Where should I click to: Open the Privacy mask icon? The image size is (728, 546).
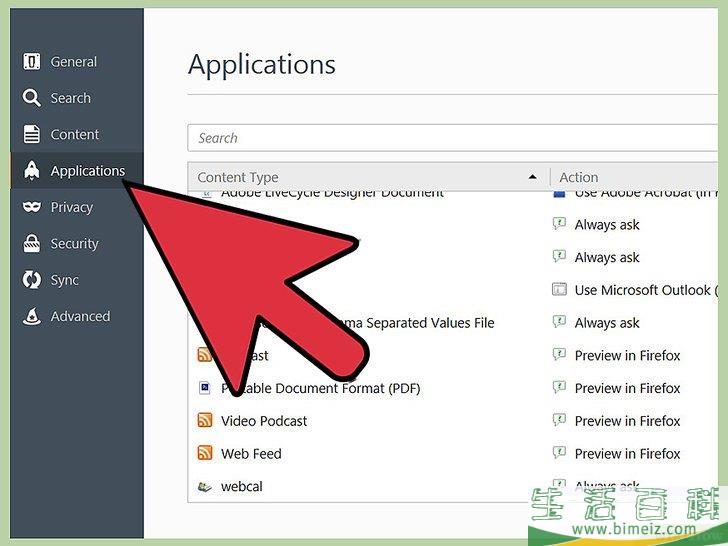[32, 207]
